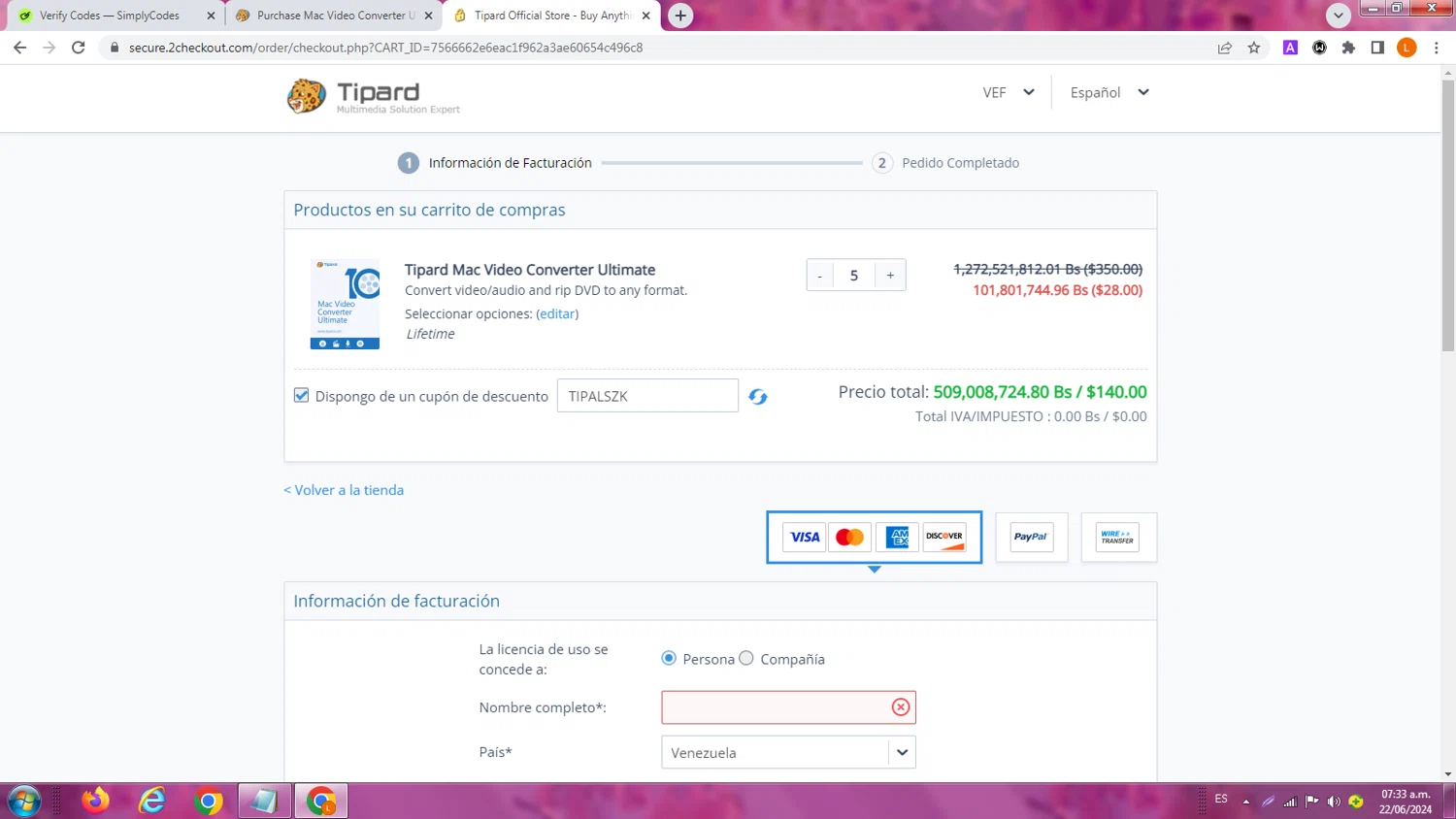Increase quantity with the plus button
The width and height of the screenshot is (1456, 819).
point(890,276)
